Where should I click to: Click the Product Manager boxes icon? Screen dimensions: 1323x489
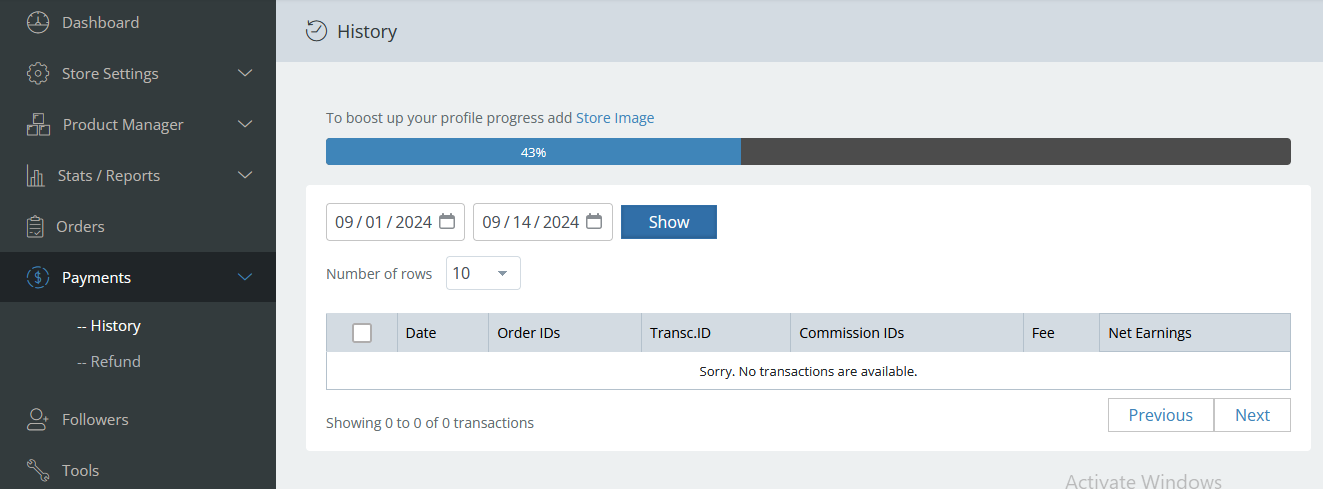click(37, 125)
